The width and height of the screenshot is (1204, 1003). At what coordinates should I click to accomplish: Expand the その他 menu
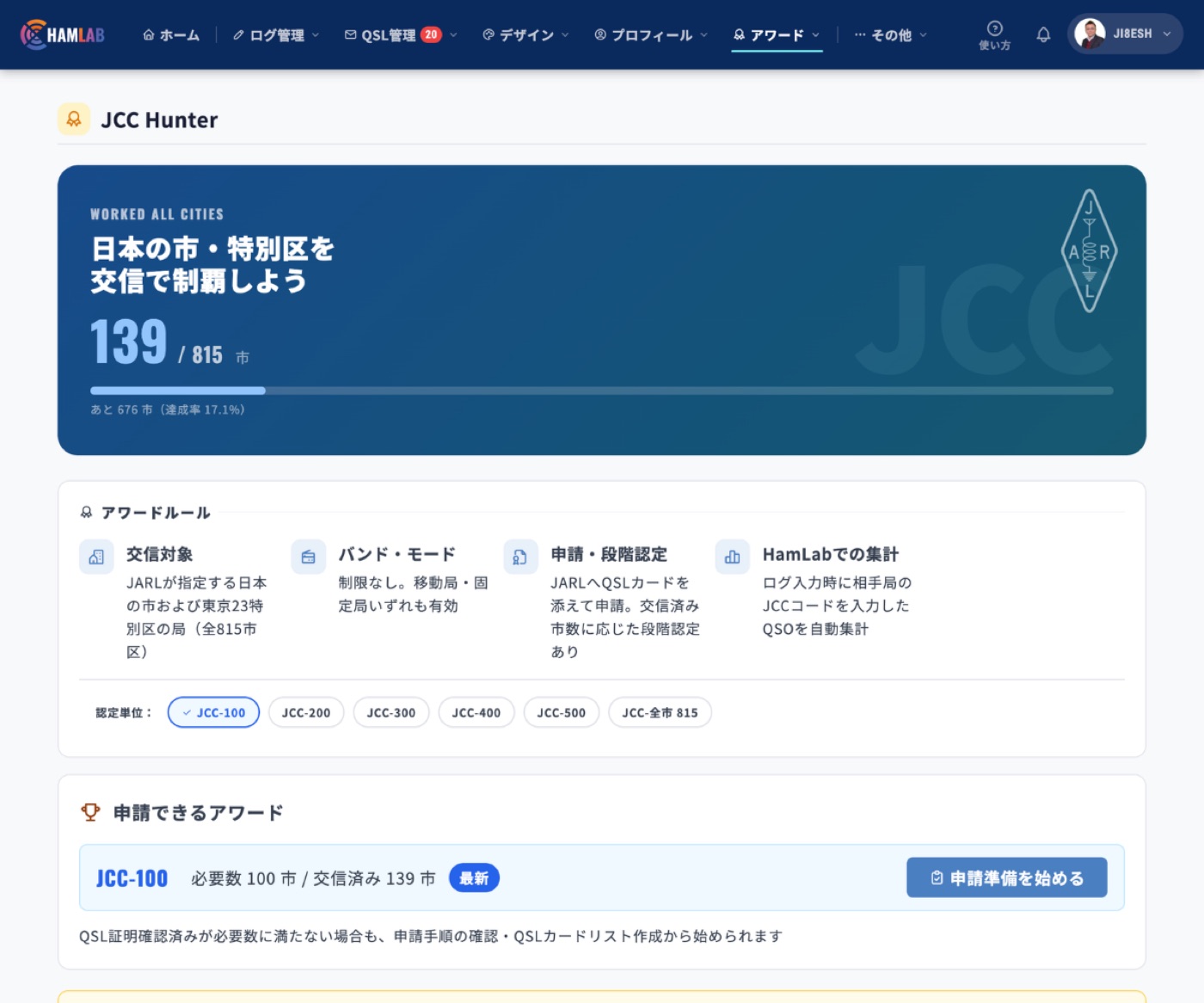pos(890,34)
